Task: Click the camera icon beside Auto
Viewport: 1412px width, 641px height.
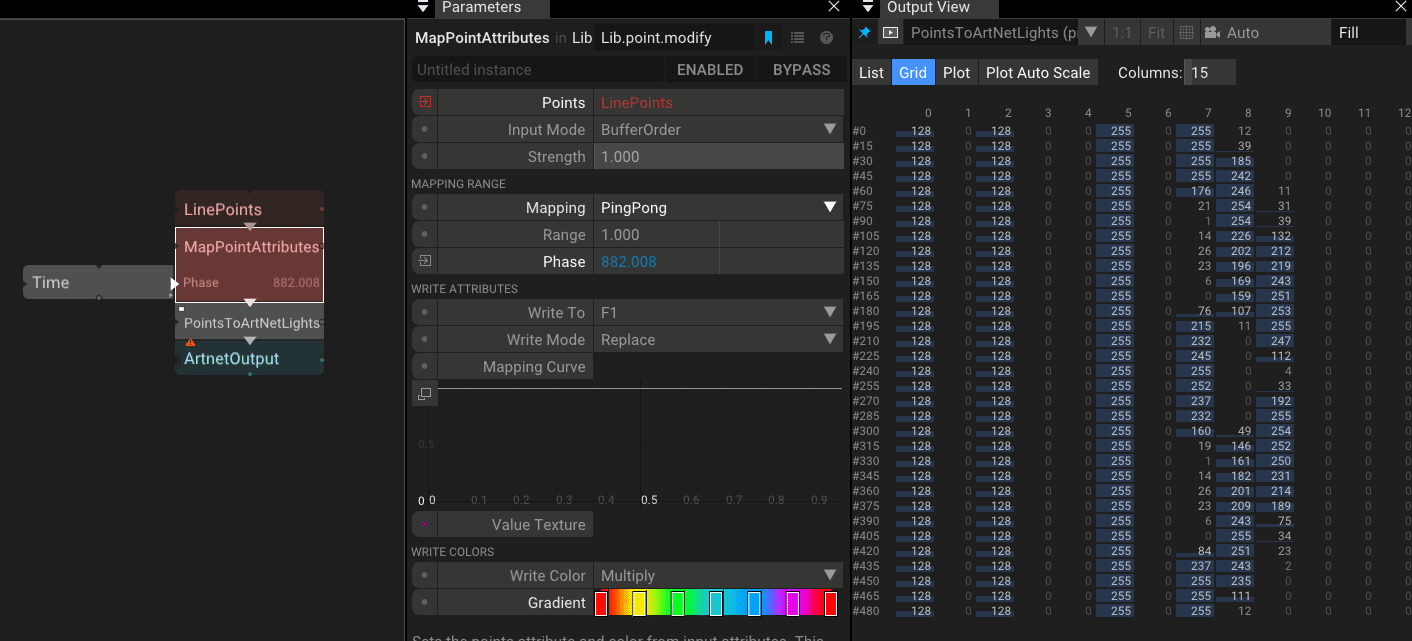Action: (x=1212, y=33)
